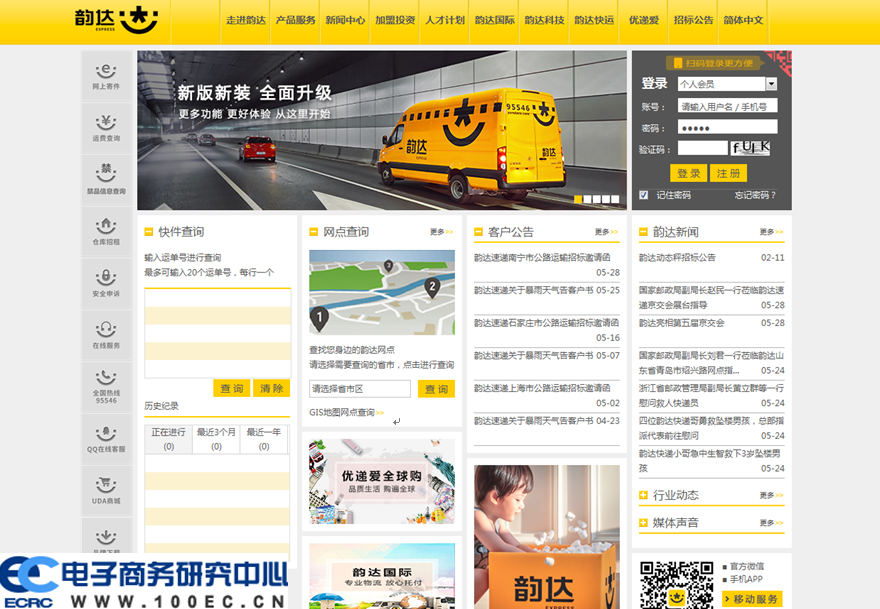Select 韵达国际 in the top navigation
Screen dimensions: 880x609
[x=494, y=20]
